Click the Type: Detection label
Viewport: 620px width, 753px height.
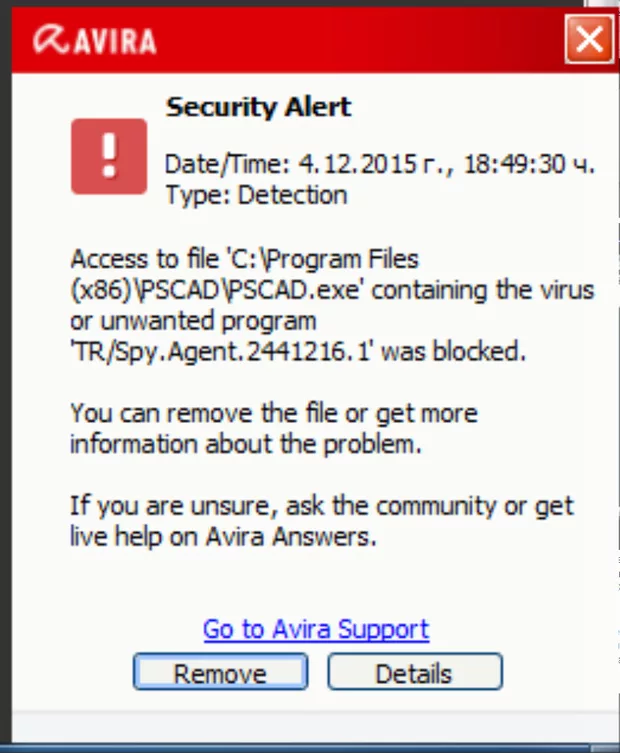click(x=256, y=194)
